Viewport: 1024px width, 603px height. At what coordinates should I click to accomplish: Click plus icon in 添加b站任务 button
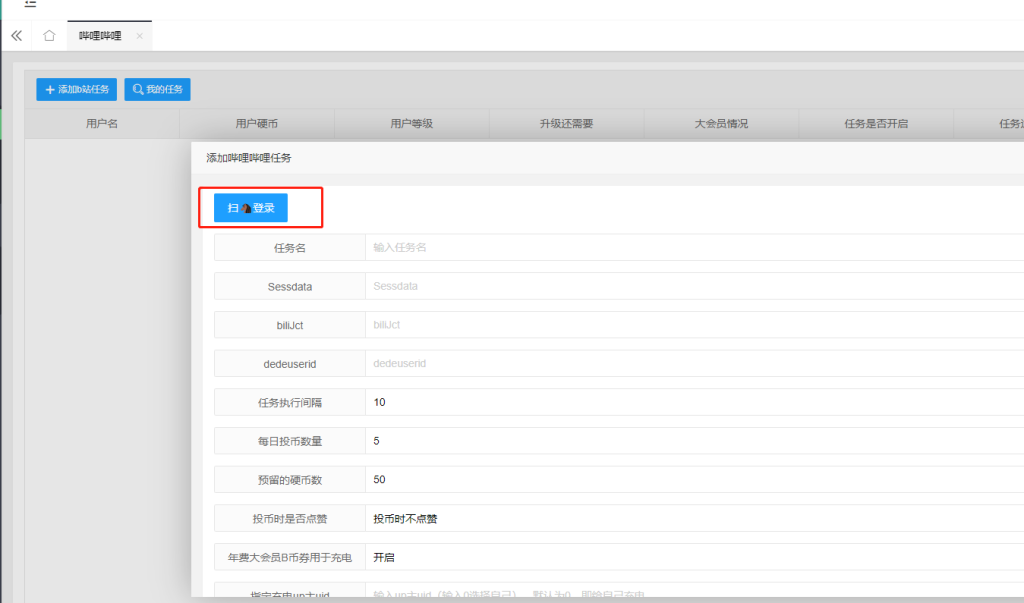pos(50,90)
